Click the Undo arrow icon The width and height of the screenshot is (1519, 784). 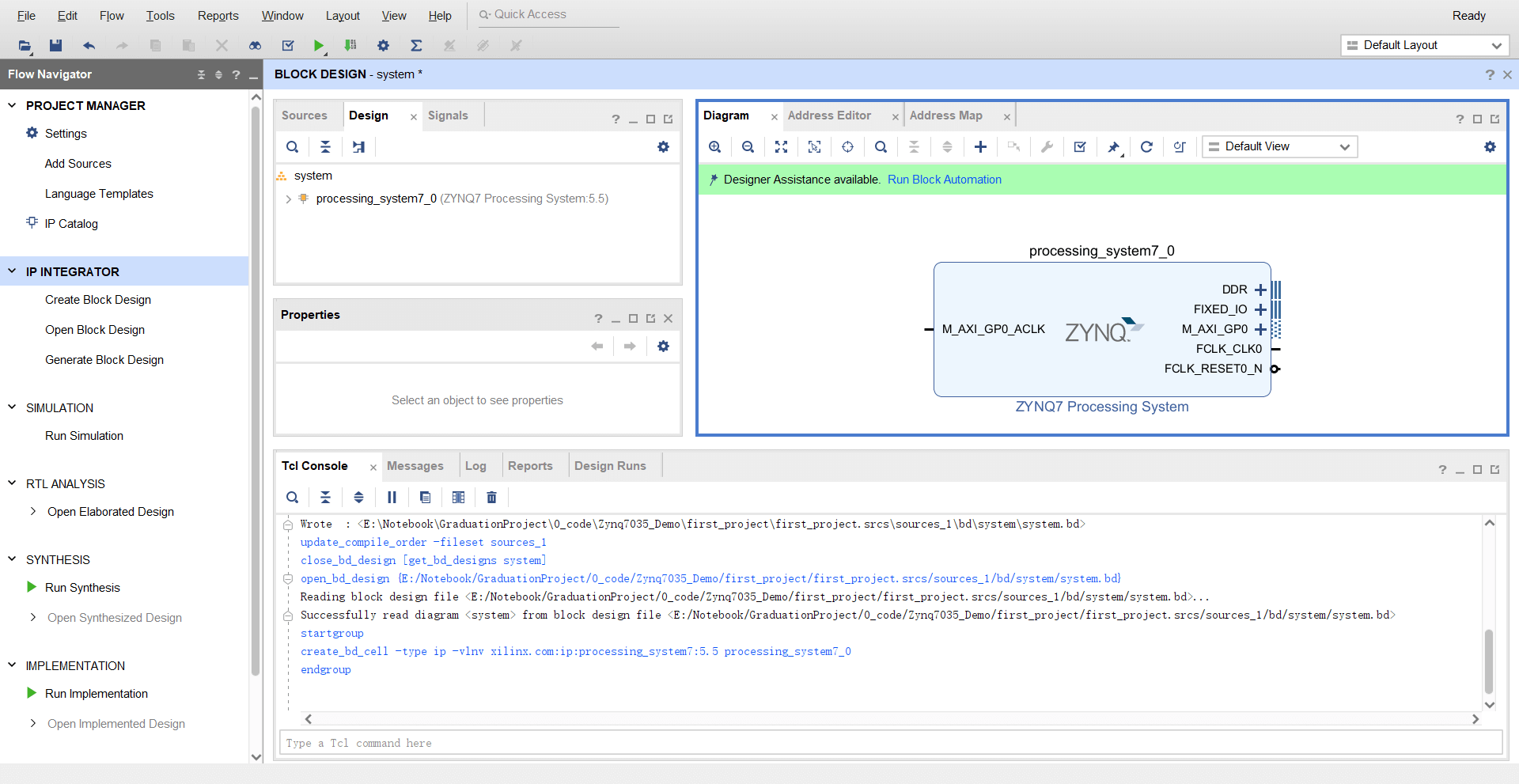tap(89, 46)
